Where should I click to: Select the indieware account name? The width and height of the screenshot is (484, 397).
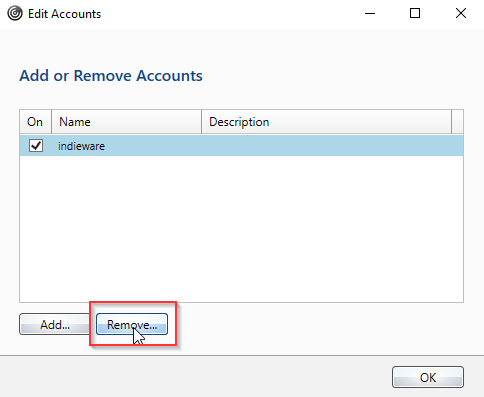coord(81,146)
